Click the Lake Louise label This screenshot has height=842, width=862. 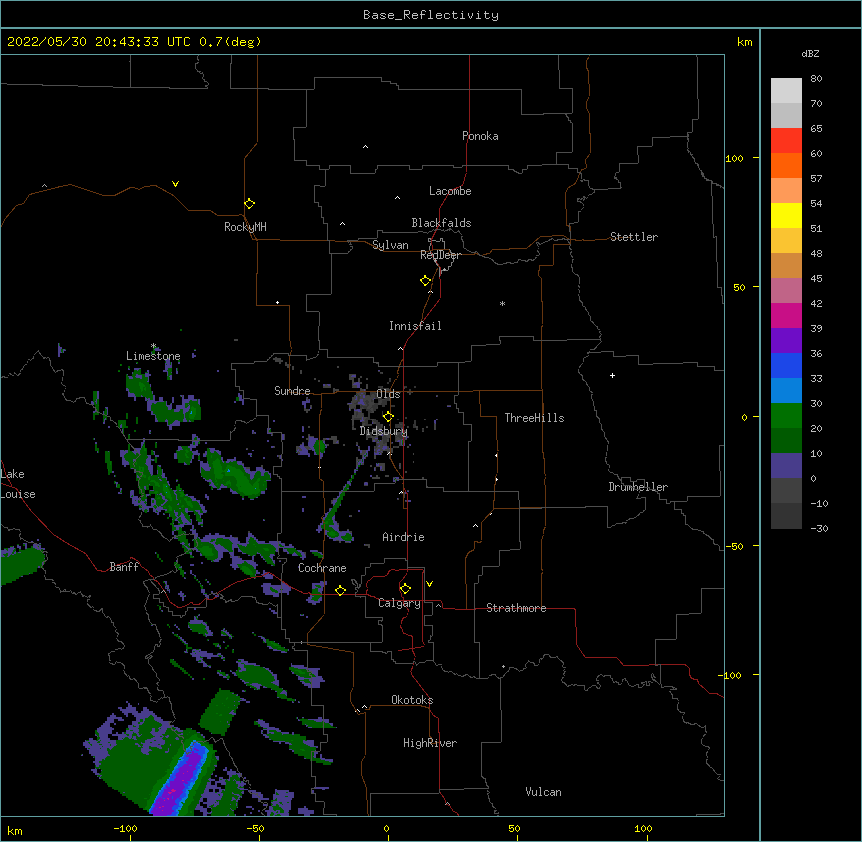[x=18, y=484]
